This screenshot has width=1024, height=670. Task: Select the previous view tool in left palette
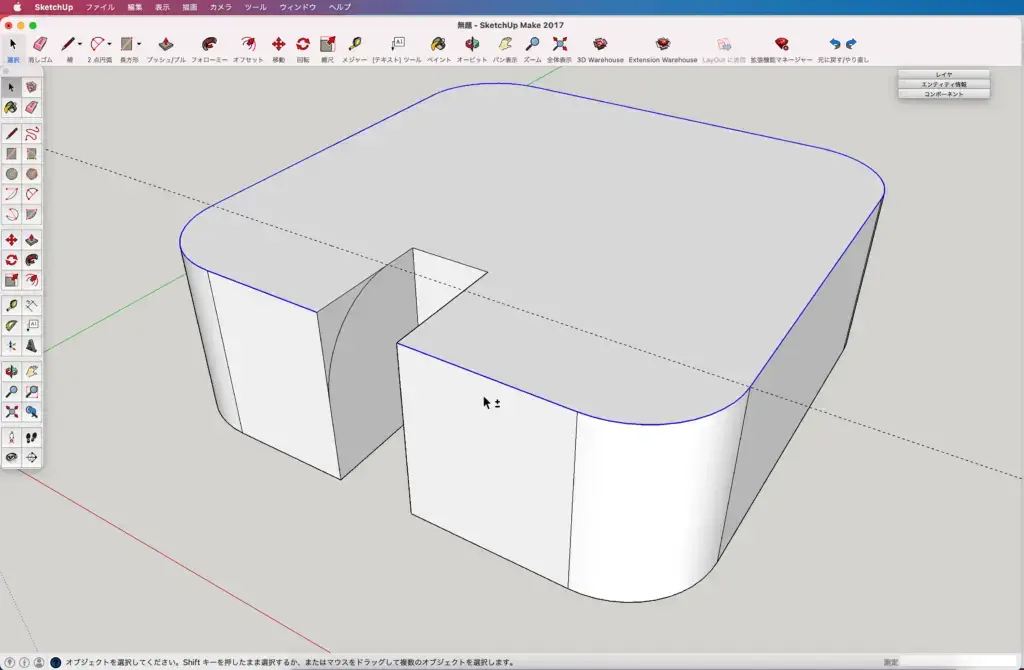point(31,412)
